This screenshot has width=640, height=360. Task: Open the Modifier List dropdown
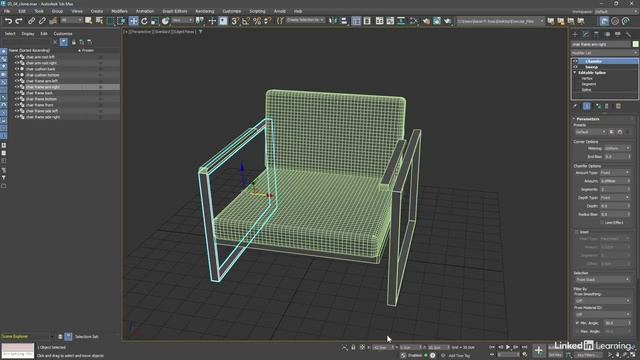[604, 53]
